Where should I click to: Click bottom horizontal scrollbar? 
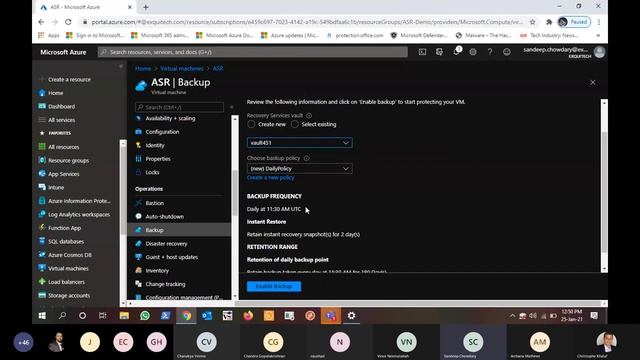(x=418, y=303)
